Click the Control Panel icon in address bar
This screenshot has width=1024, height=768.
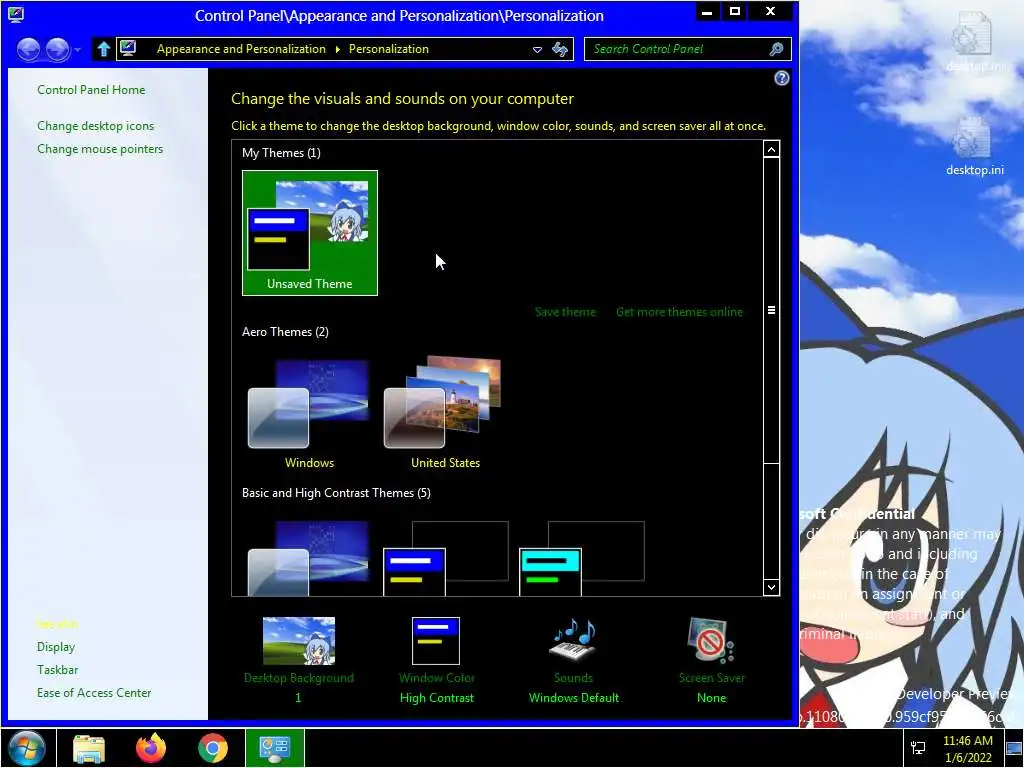[x=129, y=49]
